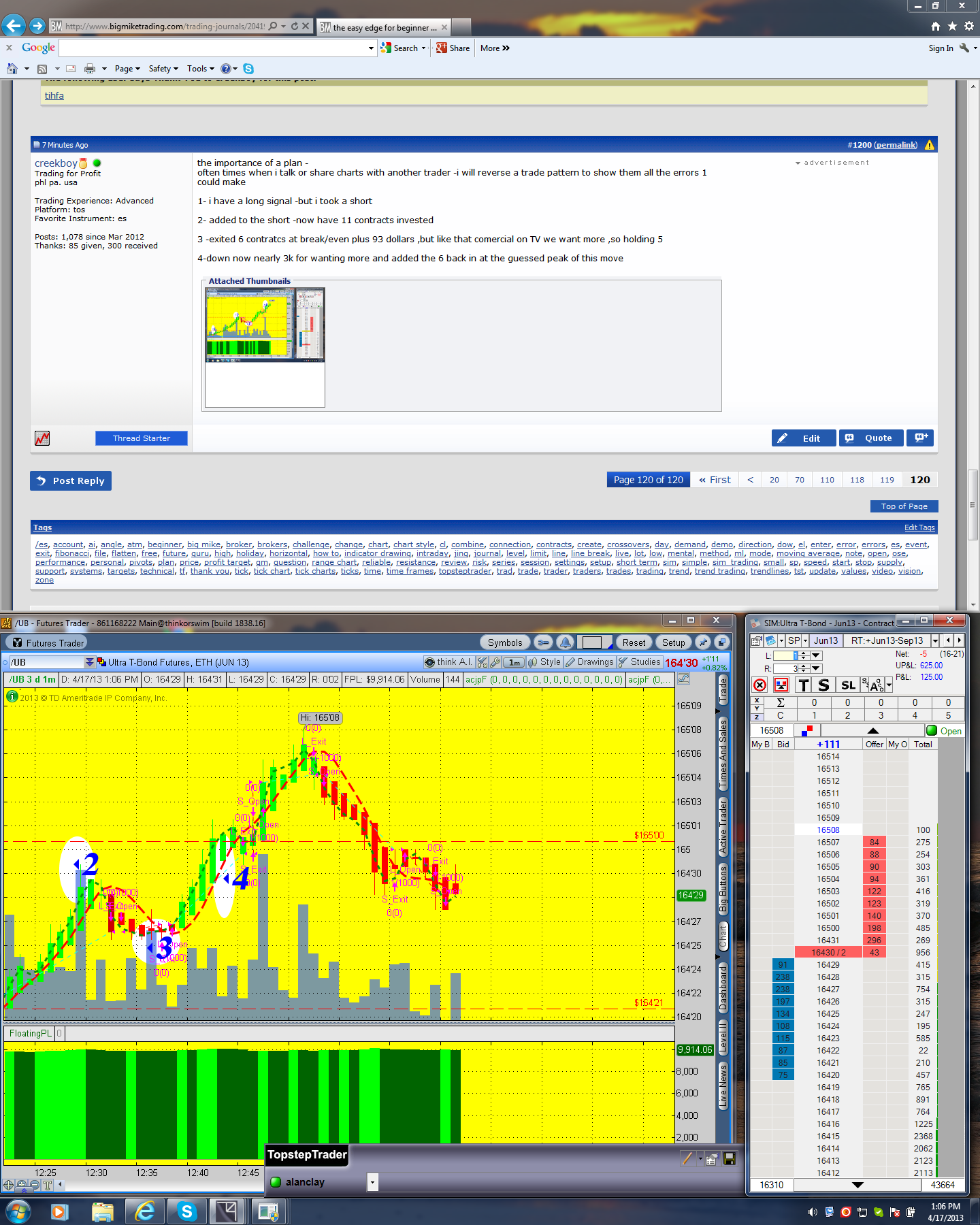Screen dimensions: 980x1225
Task: Click the Edit button on post #1200
Action: (x=804, y=438)
